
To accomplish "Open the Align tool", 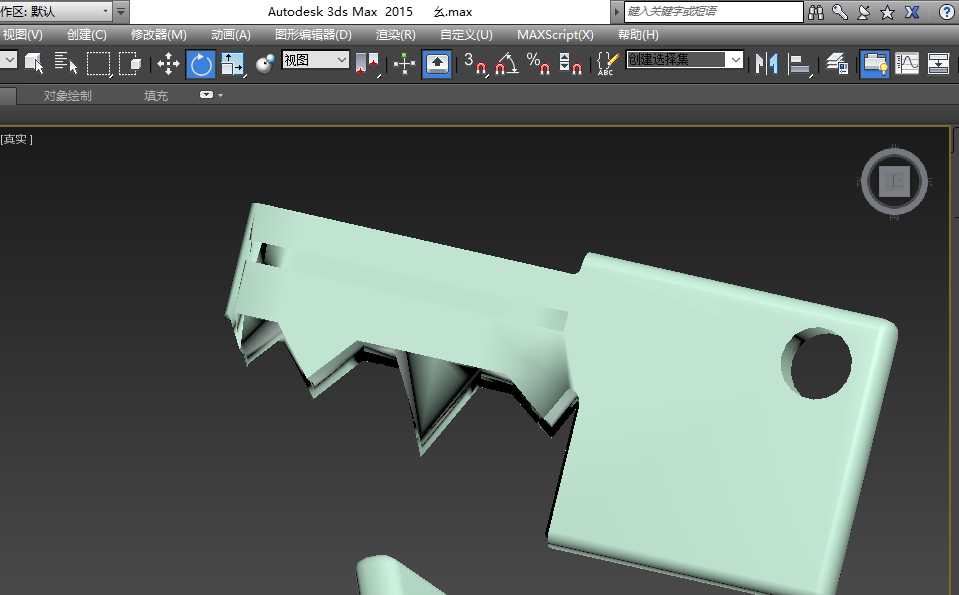I will (800, 65).
